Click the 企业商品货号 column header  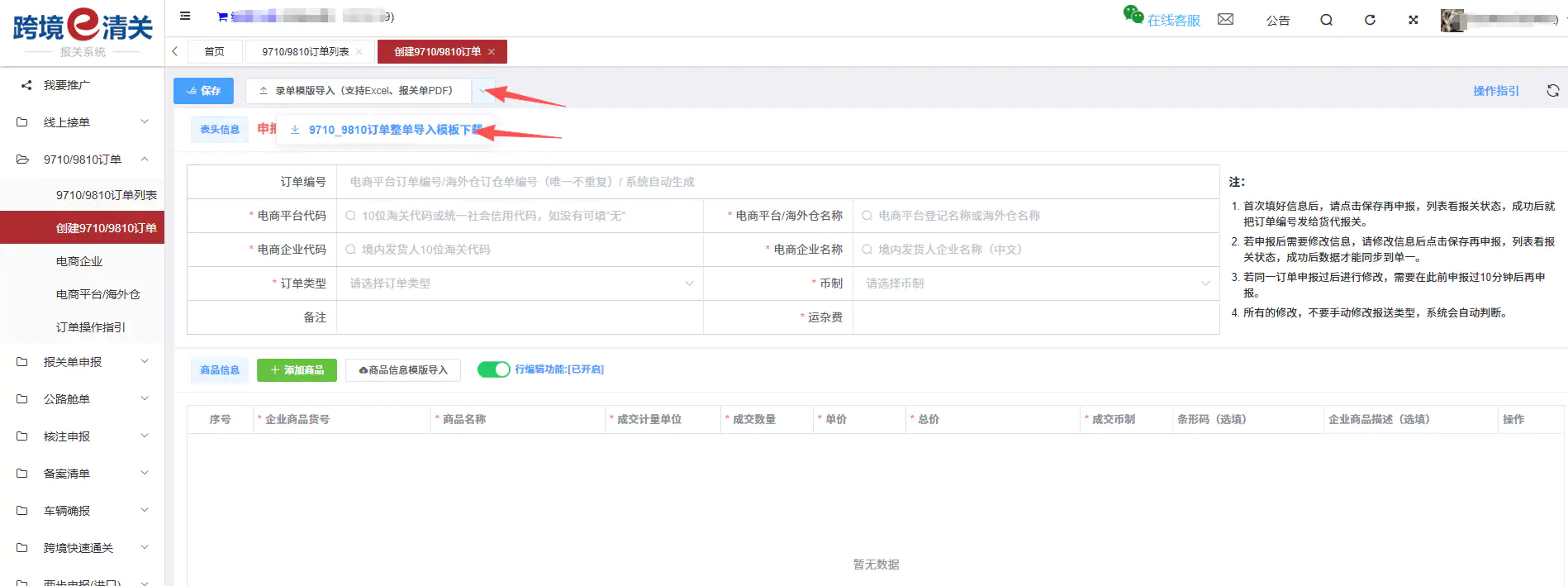[x=342, y=420]
